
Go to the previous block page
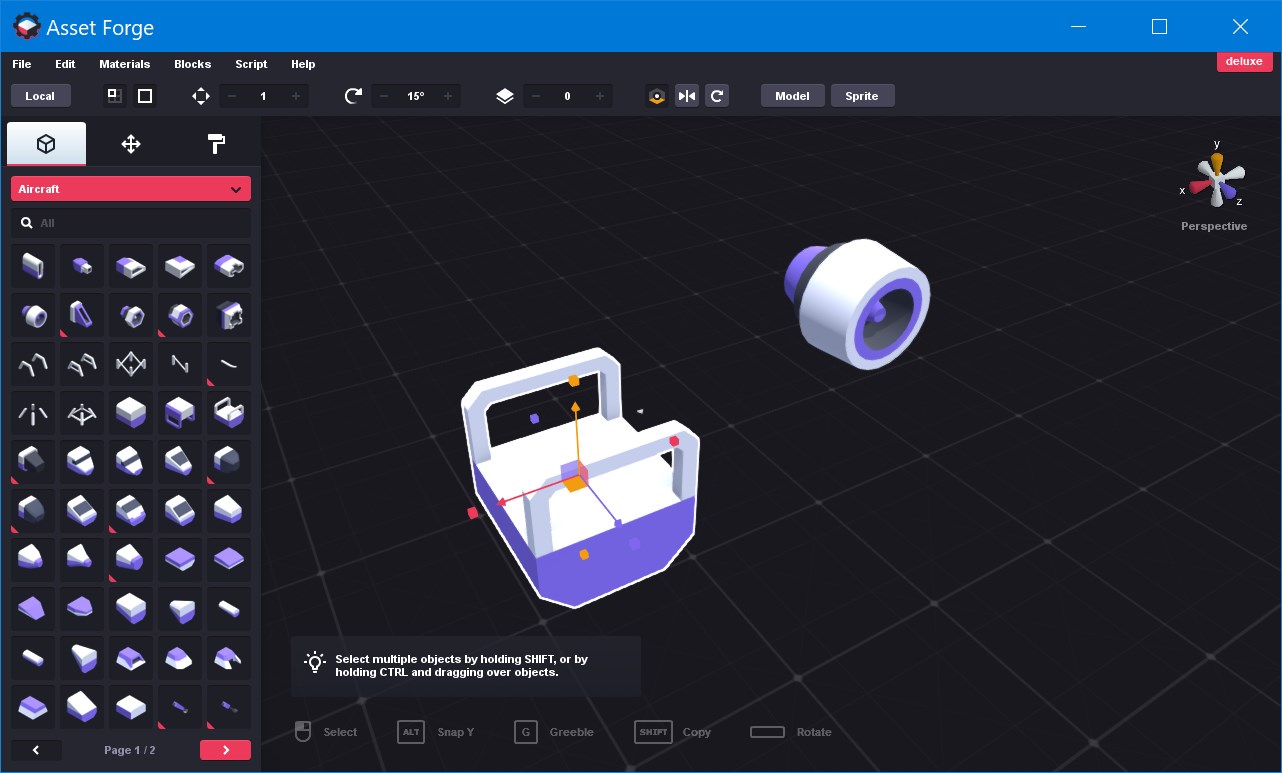(36, 750)
